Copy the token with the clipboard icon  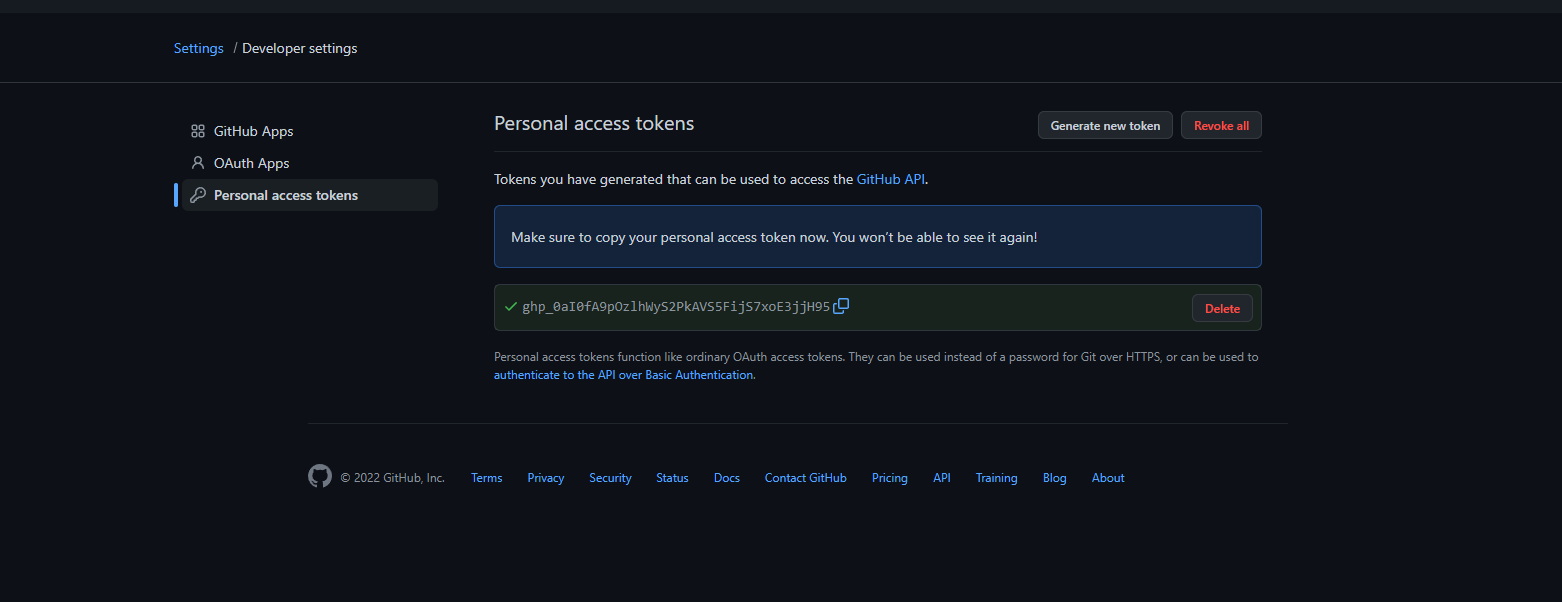841,306
